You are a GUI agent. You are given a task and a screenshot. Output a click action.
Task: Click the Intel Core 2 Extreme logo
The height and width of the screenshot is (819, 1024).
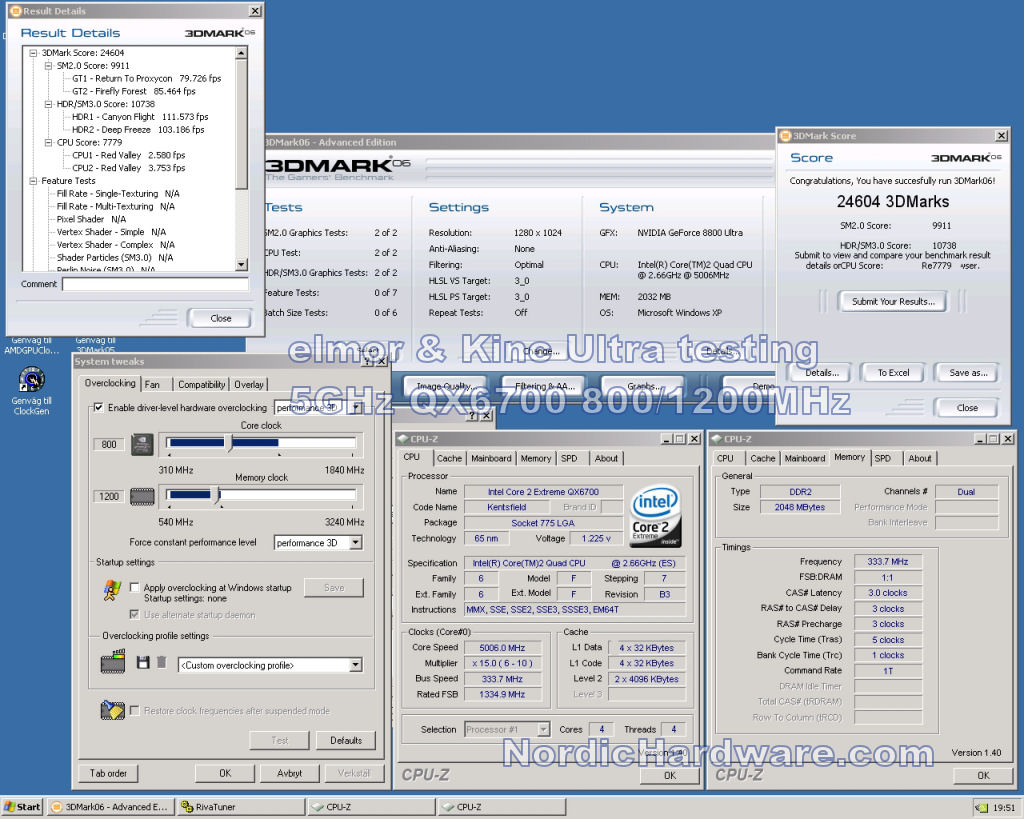point(656,516)
